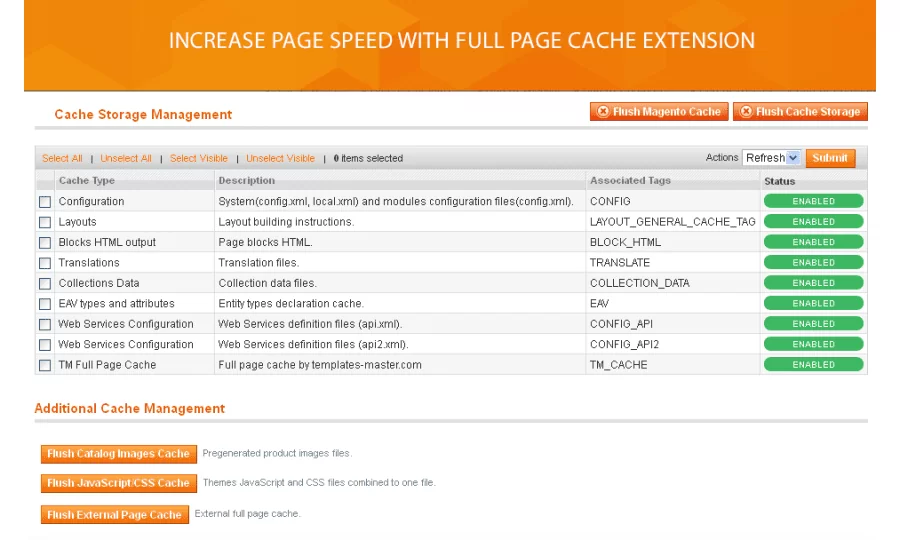Flush the JavaScript/CSS Cache
900x540 pixels.
click(x=118, y=483)
